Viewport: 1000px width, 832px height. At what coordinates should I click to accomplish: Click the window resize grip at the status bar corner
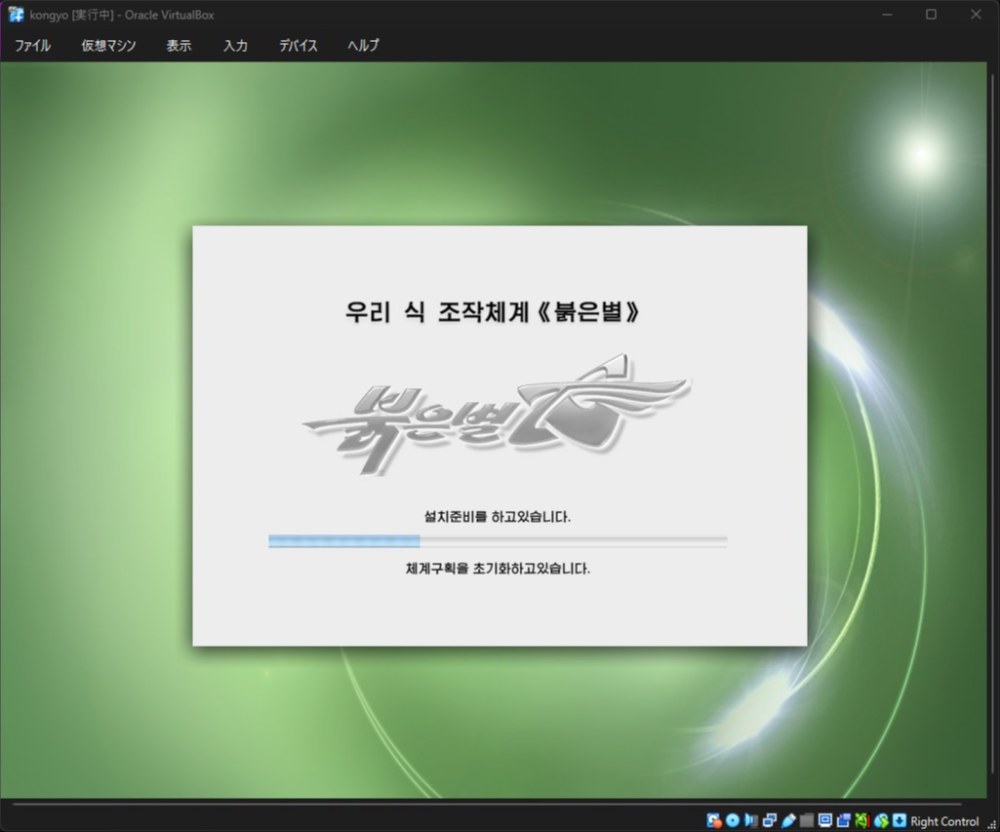[992, 824]
